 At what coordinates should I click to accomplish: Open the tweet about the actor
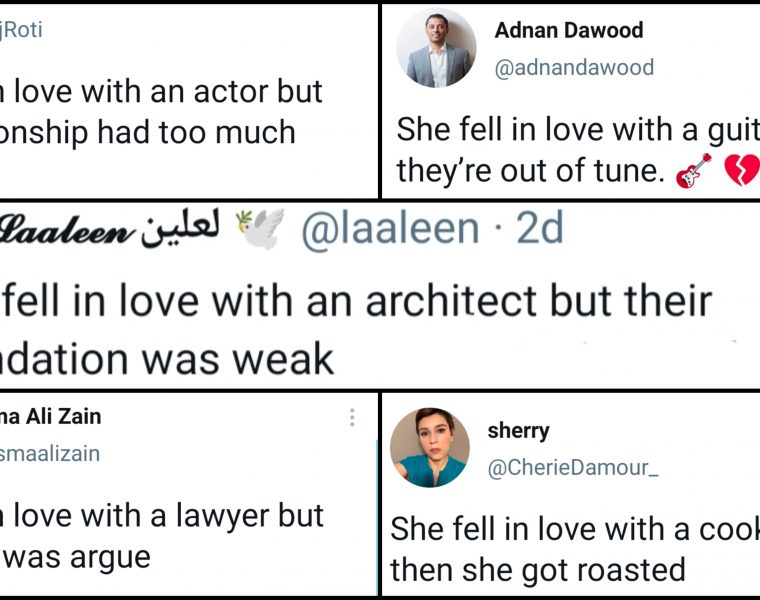pos(160,111)
